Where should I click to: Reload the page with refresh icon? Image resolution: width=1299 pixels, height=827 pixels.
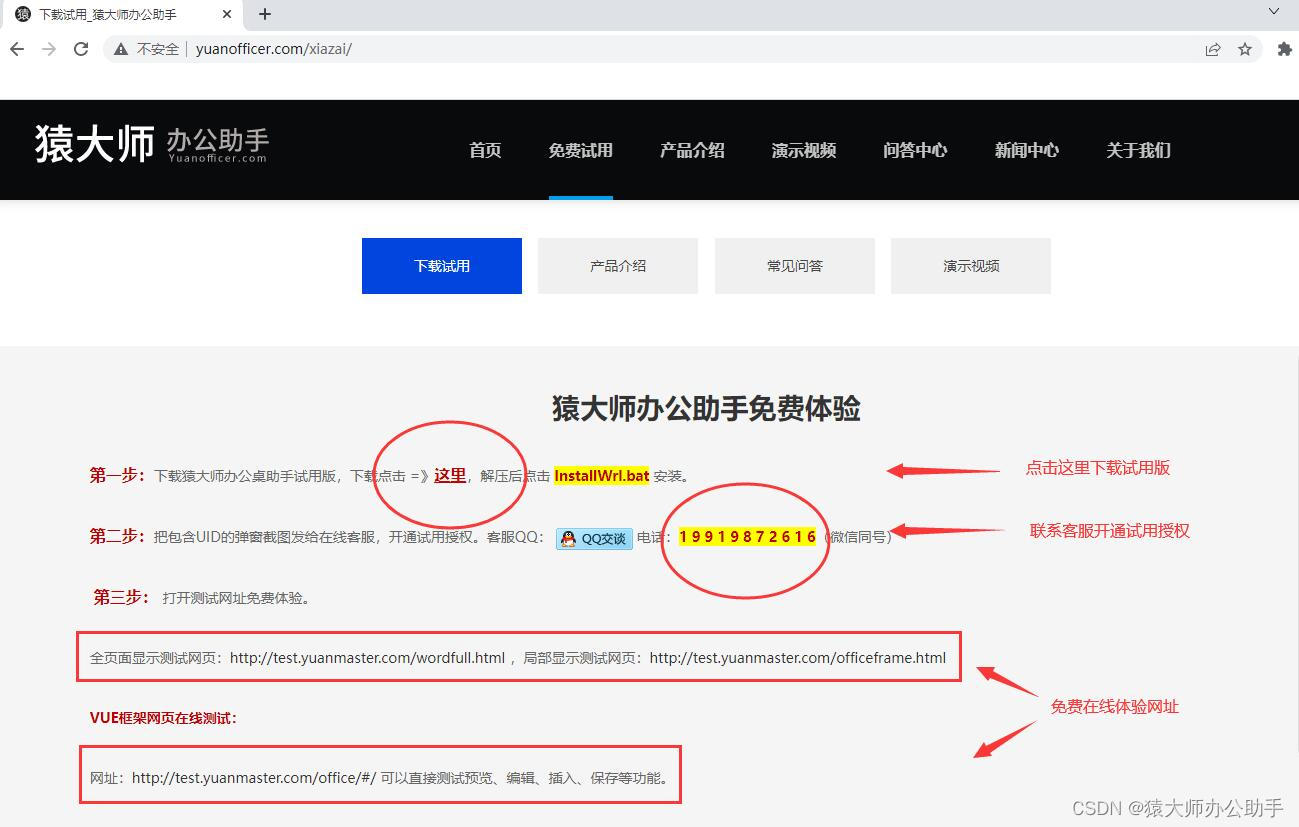pos(81,49)
